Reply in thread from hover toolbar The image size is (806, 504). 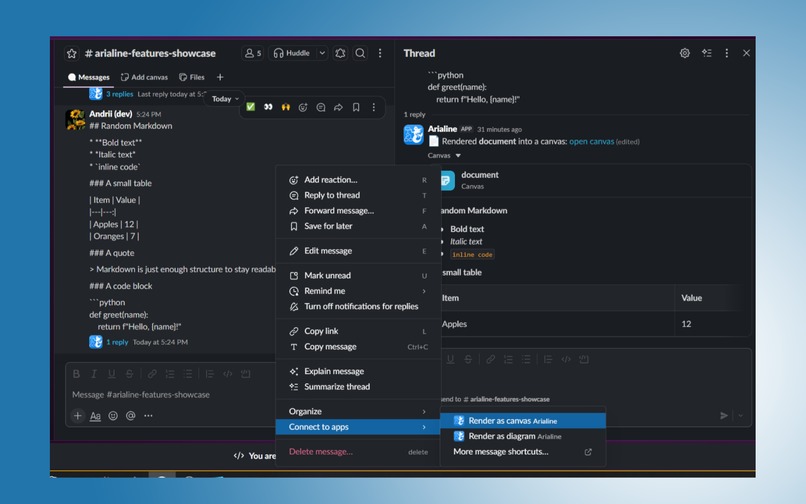(x=321, y=107)
